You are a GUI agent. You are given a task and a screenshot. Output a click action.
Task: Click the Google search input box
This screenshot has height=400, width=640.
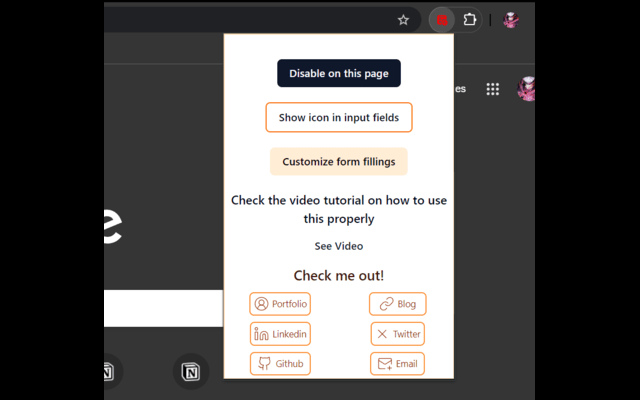pos(163,308)
